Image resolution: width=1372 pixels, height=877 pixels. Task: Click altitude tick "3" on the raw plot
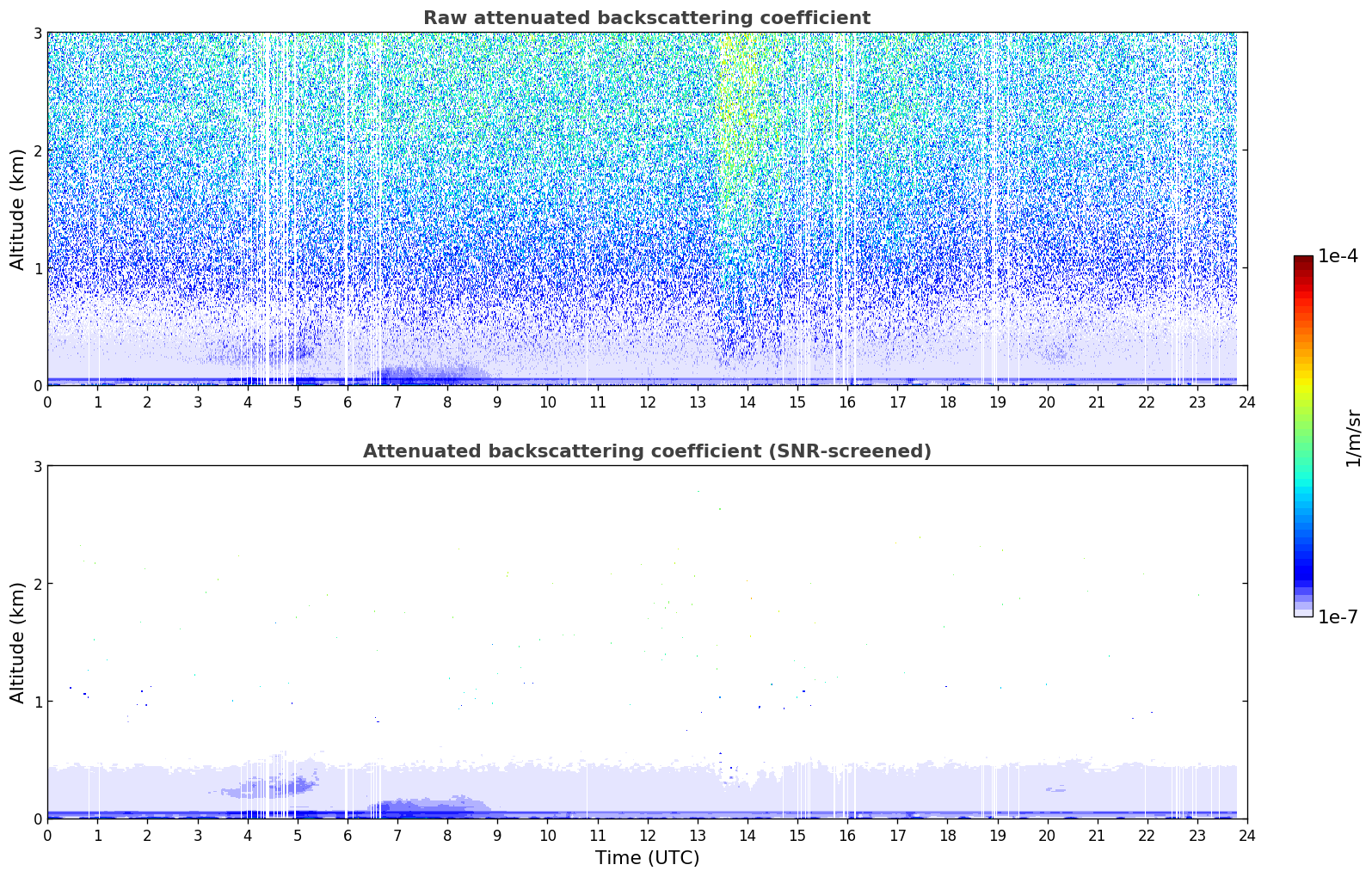coord(37,33)
